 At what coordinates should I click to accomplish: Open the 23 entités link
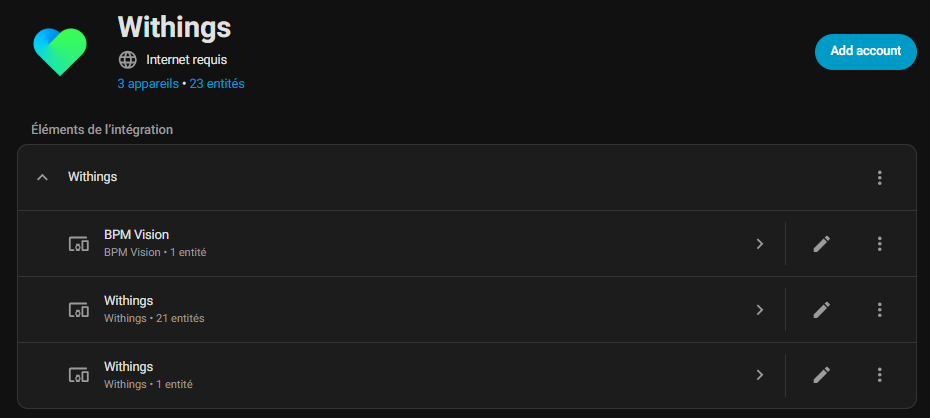pos(215,84)
